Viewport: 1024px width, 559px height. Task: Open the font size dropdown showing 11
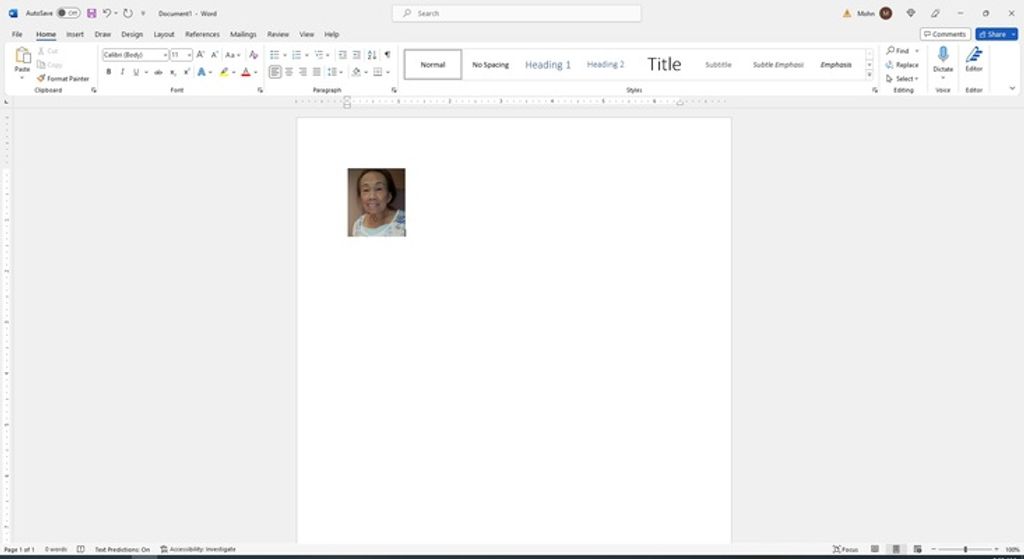(x=189, y=55)
